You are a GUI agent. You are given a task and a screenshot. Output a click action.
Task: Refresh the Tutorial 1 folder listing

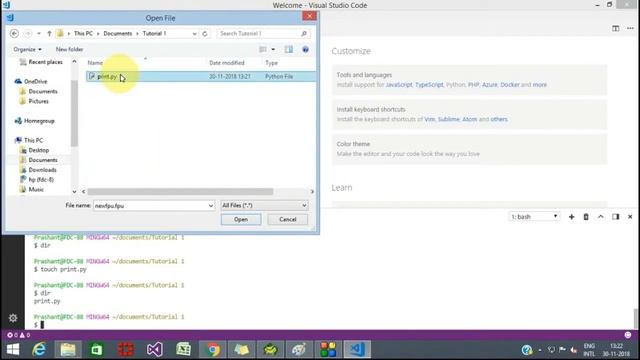(205, 33)
